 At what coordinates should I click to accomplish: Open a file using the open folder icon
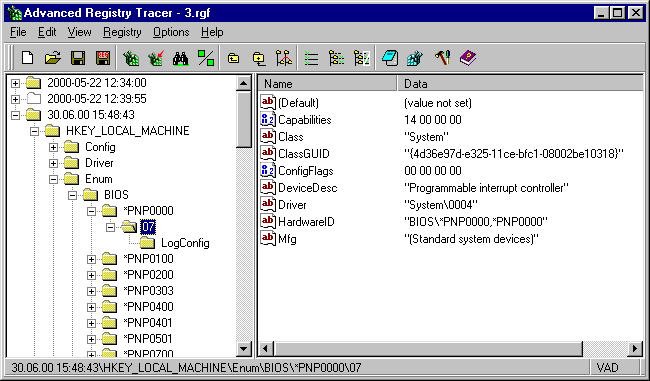tap(53, 58)
